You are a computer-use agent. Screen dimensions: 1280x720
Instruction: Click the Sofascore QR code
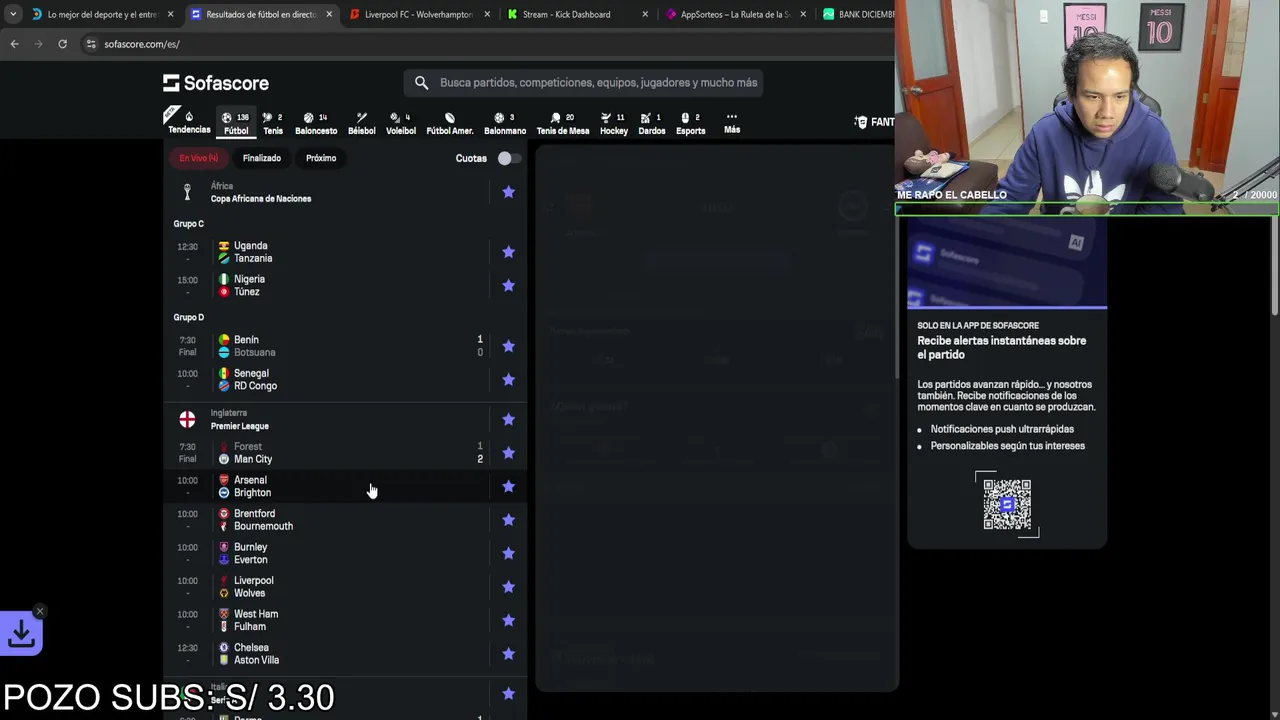pos(1007,504)
